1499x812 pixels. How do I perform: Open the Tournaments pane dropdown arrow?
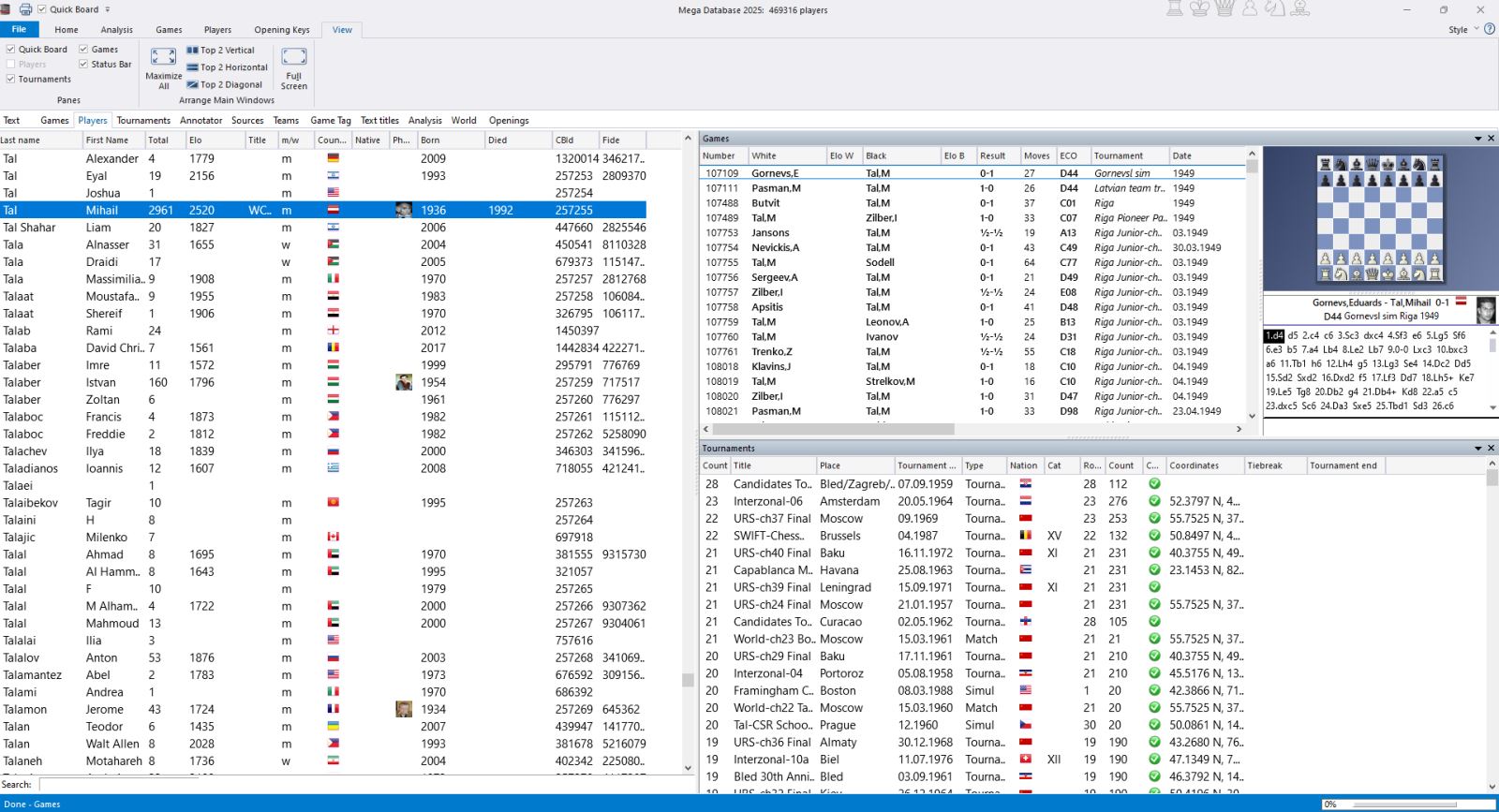(1478, 449)
